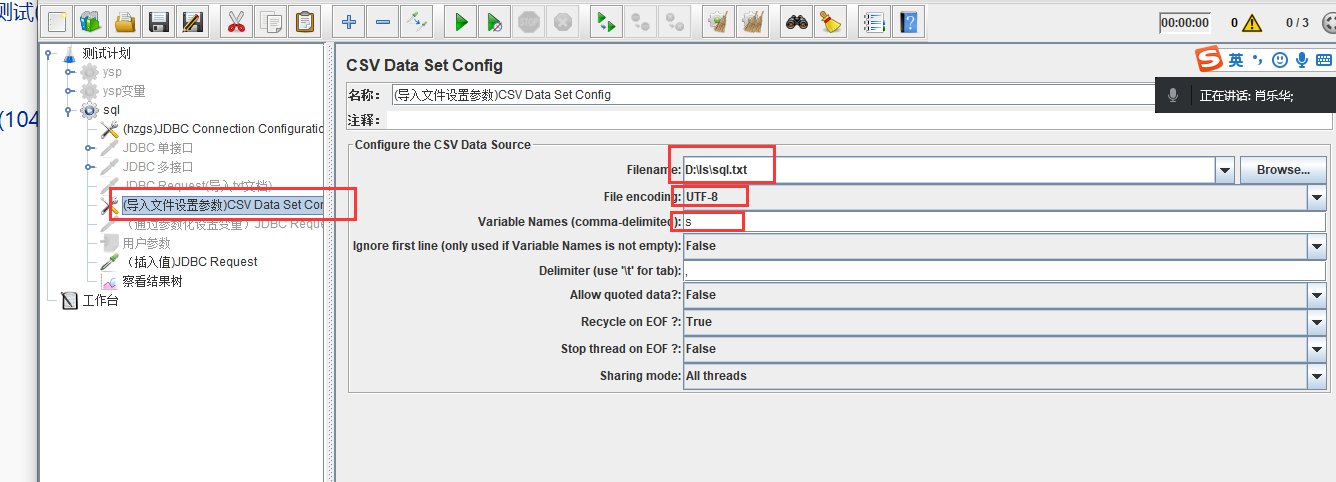Screen dimensions: 1336x482
Task: Click Start no pauses icon
Action: (494, 22)
